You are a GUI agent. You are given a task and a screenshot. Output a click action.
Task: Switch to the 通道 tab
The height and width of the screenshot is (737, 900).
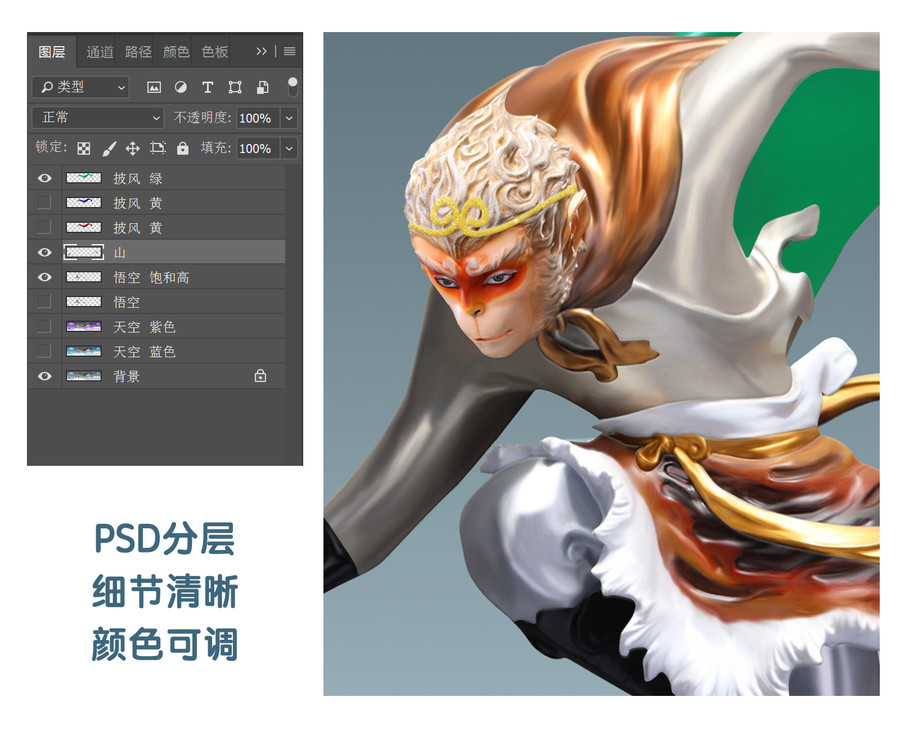100,52
